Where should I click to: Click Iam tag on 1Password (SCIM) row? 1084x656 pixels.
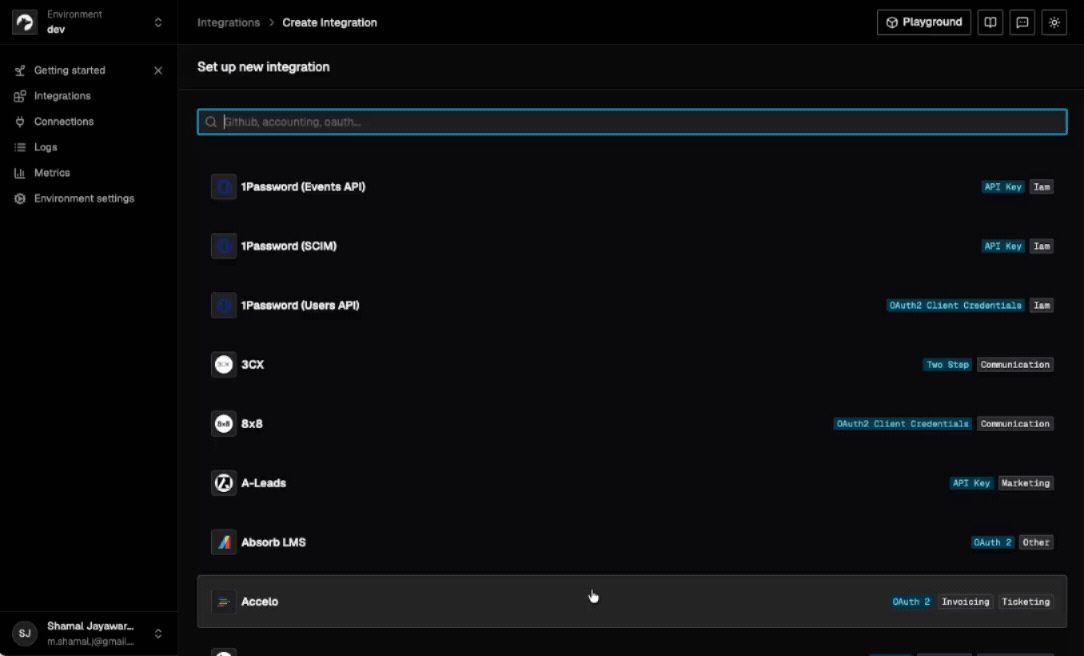[x=1041, y=246]
